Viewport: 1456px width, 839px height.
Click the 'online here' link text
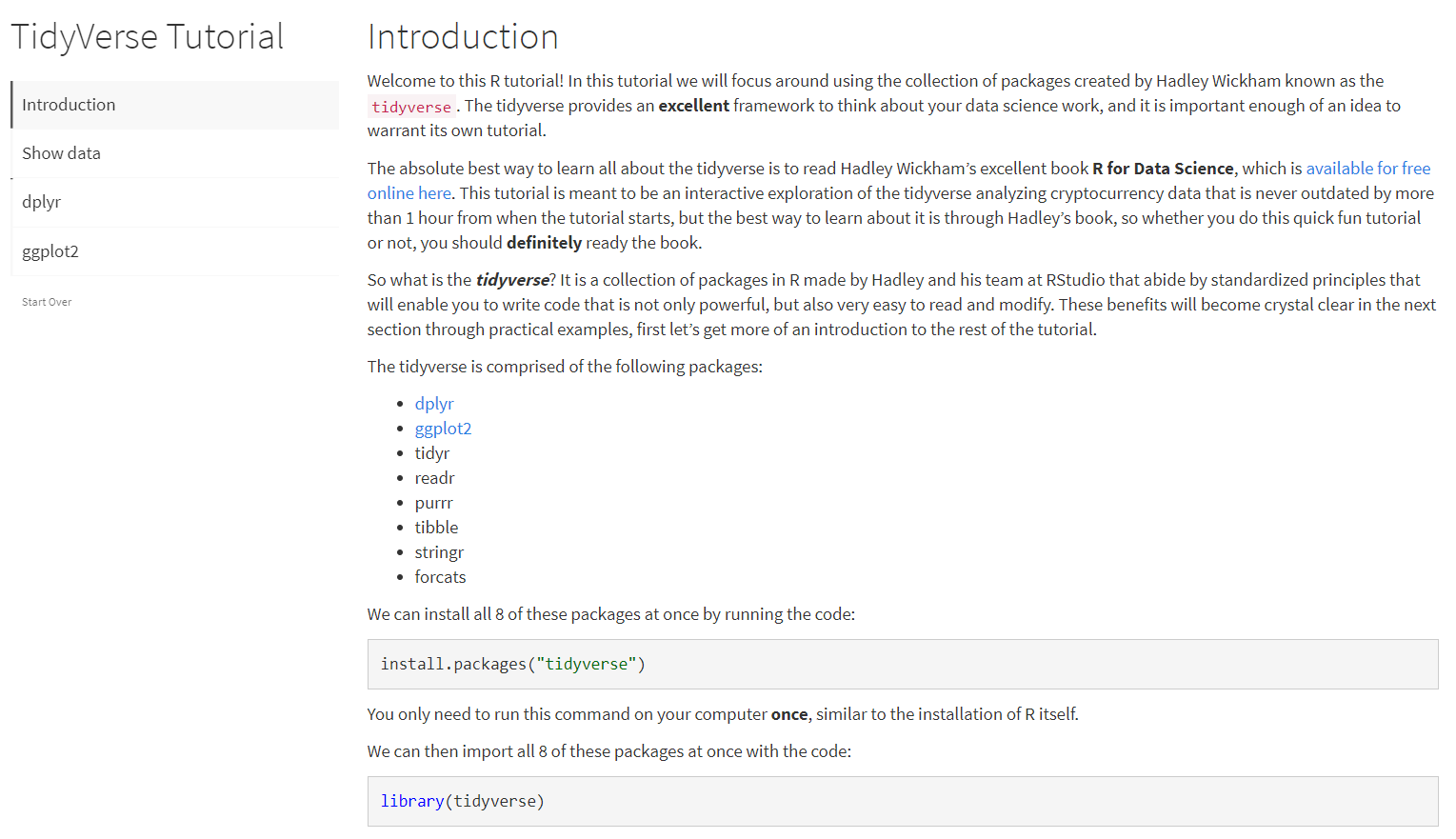tap(409, 193)
